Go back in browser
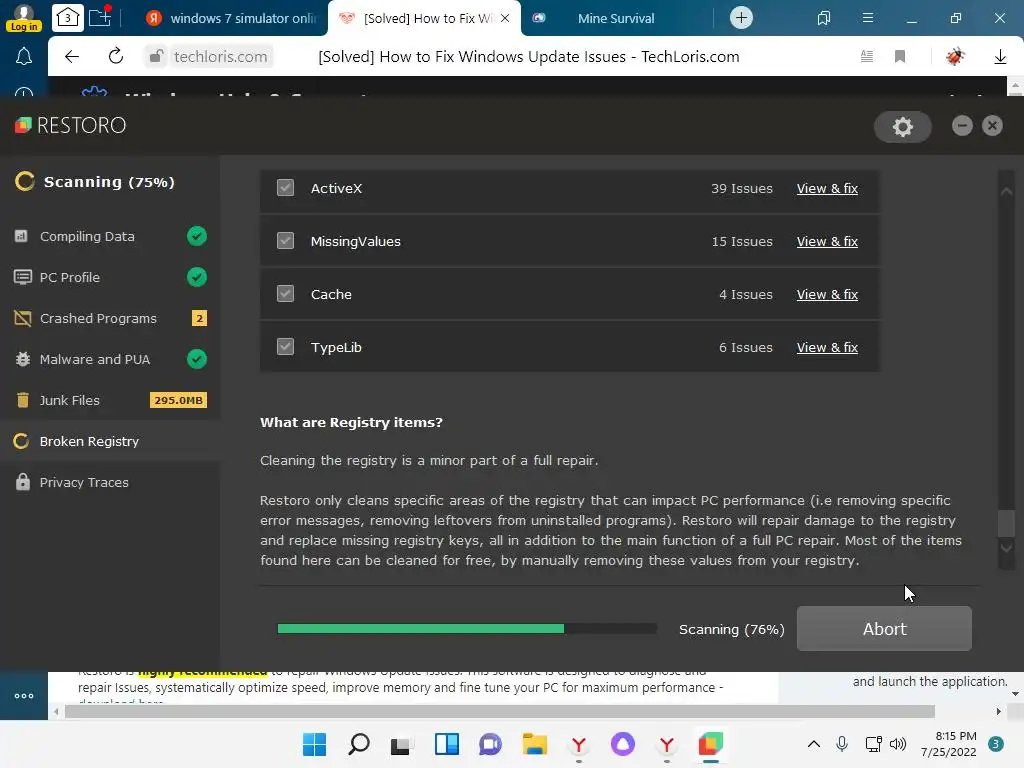 click(72, 57)
